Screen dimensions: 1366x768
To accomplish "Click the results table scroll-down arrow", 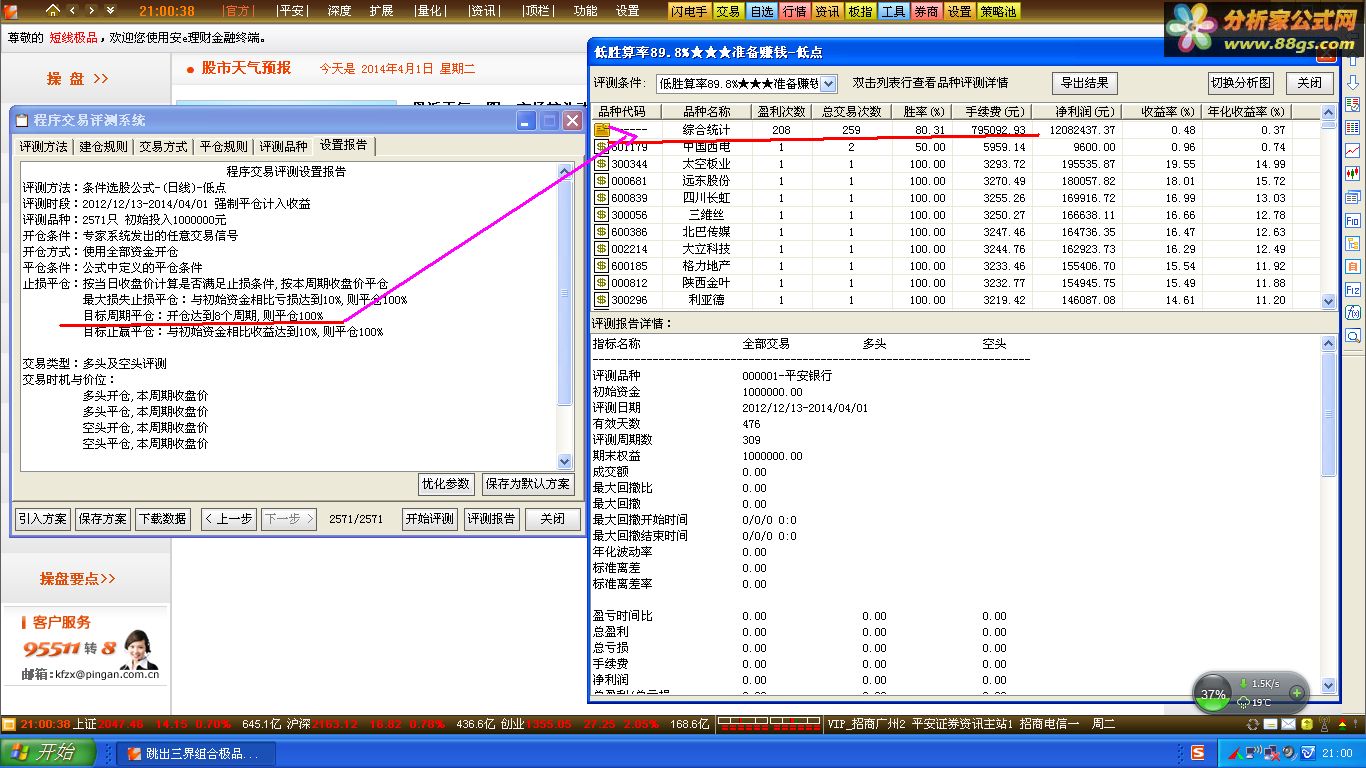I will point(1328,301).
